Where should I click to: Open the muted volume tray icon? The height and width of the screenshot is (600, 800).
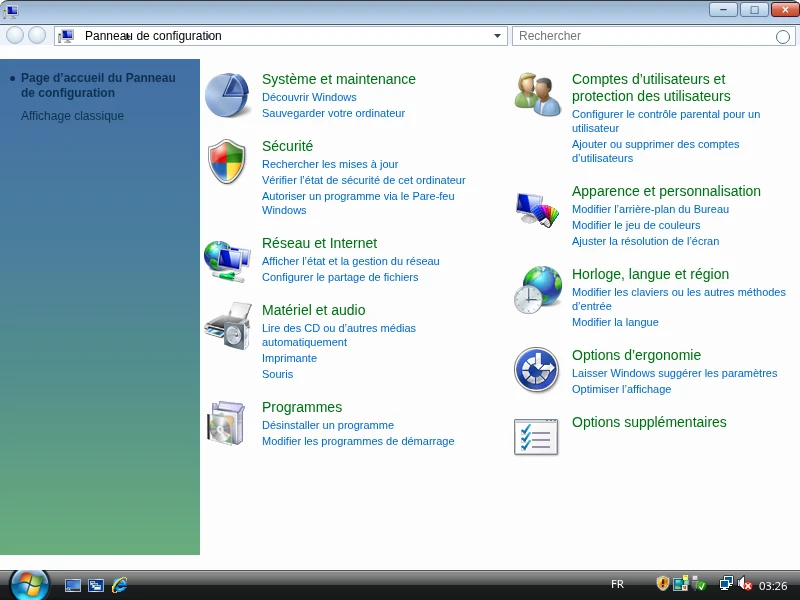(x=745, y=583)
